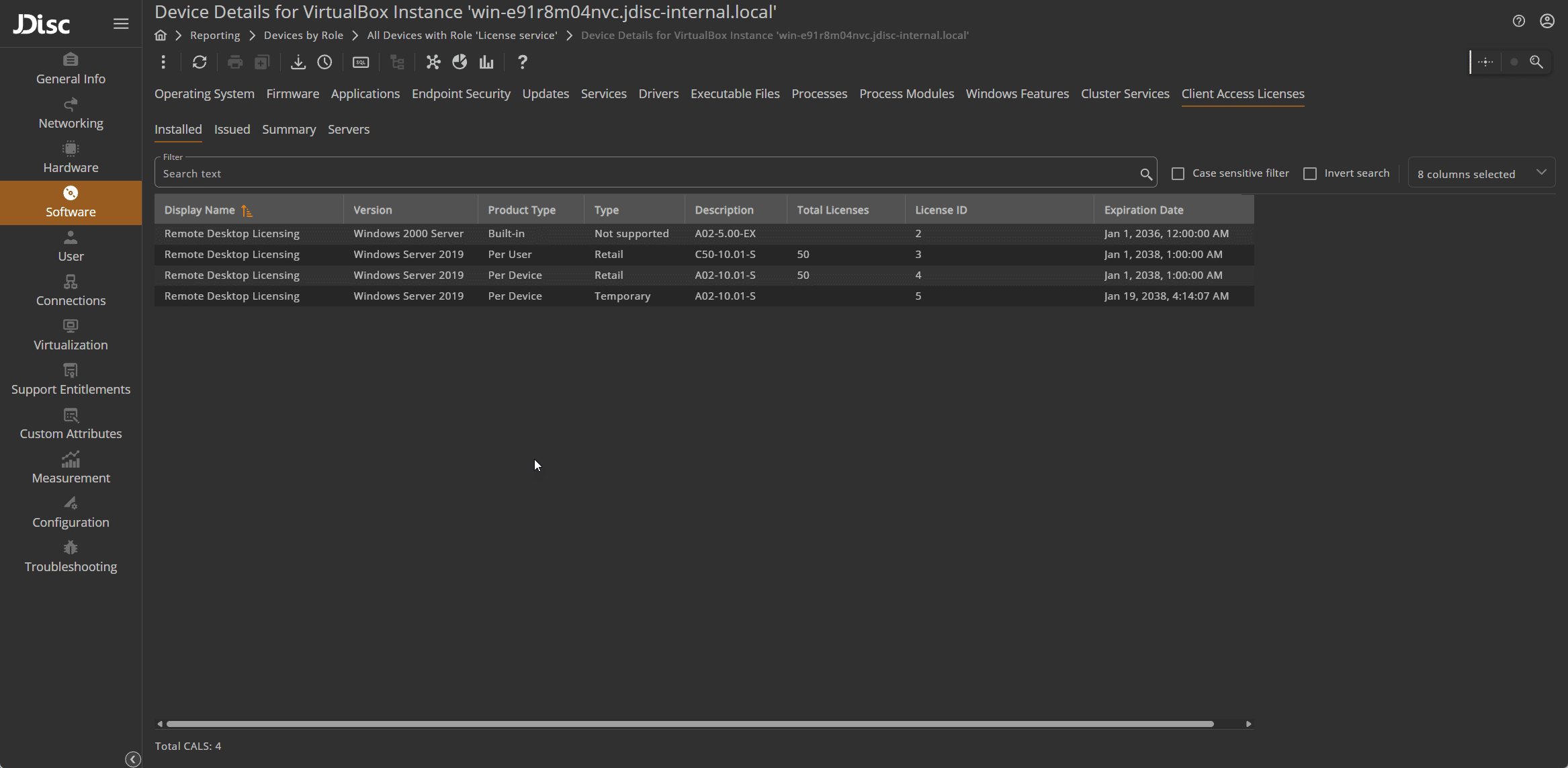Collapse the sidebar with bottom chevron
This screenshot has height=768, width=1568.
pos(133,759)
